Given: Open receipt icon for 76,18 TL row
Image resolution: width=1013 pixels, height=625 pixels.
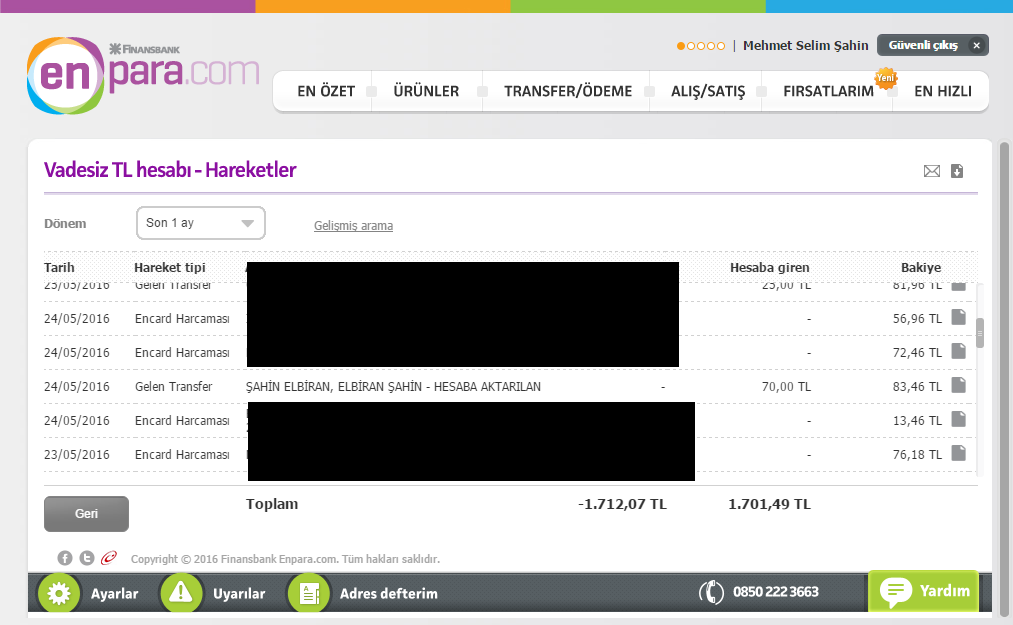Looking at the screenshot, I should coord(959,453).
